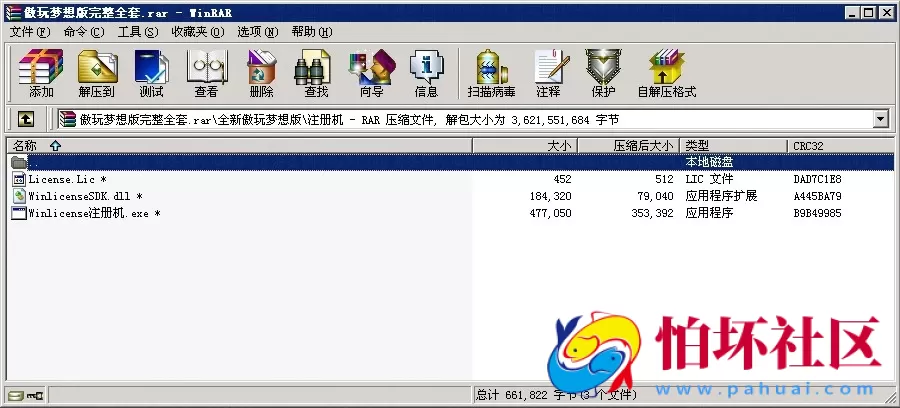Open the 命令(C) menu
This screenshot has width=900, height=408.
tap(84, 32)
